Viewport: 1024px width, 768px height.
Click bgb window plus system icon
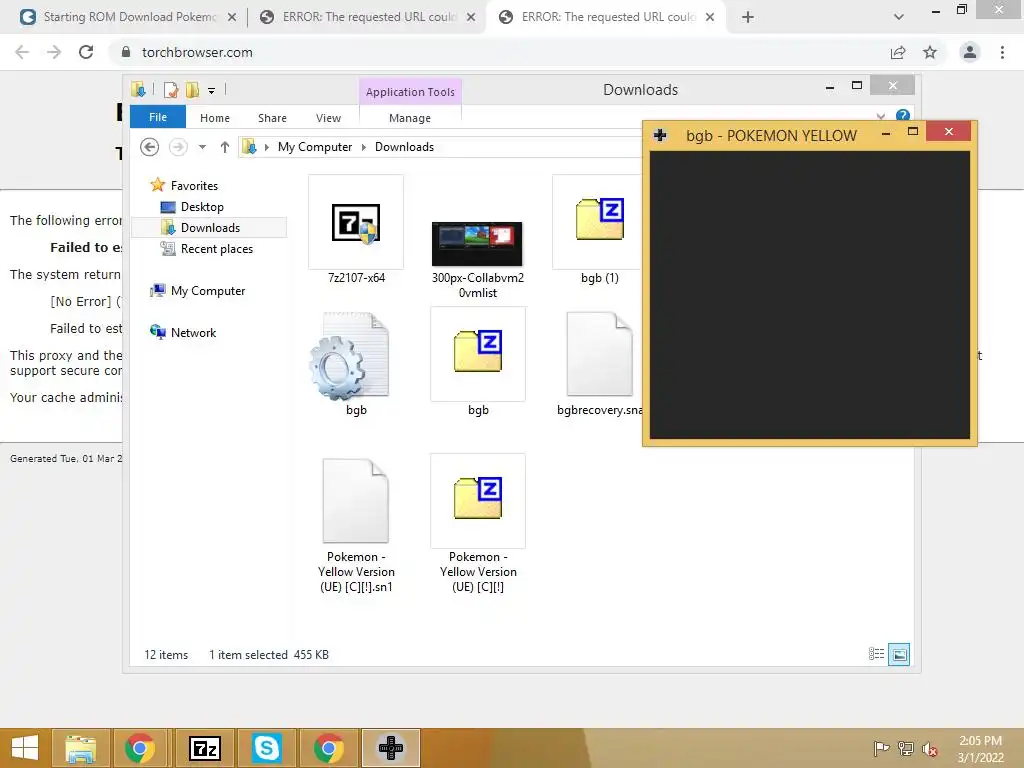(x=660, y=135)
